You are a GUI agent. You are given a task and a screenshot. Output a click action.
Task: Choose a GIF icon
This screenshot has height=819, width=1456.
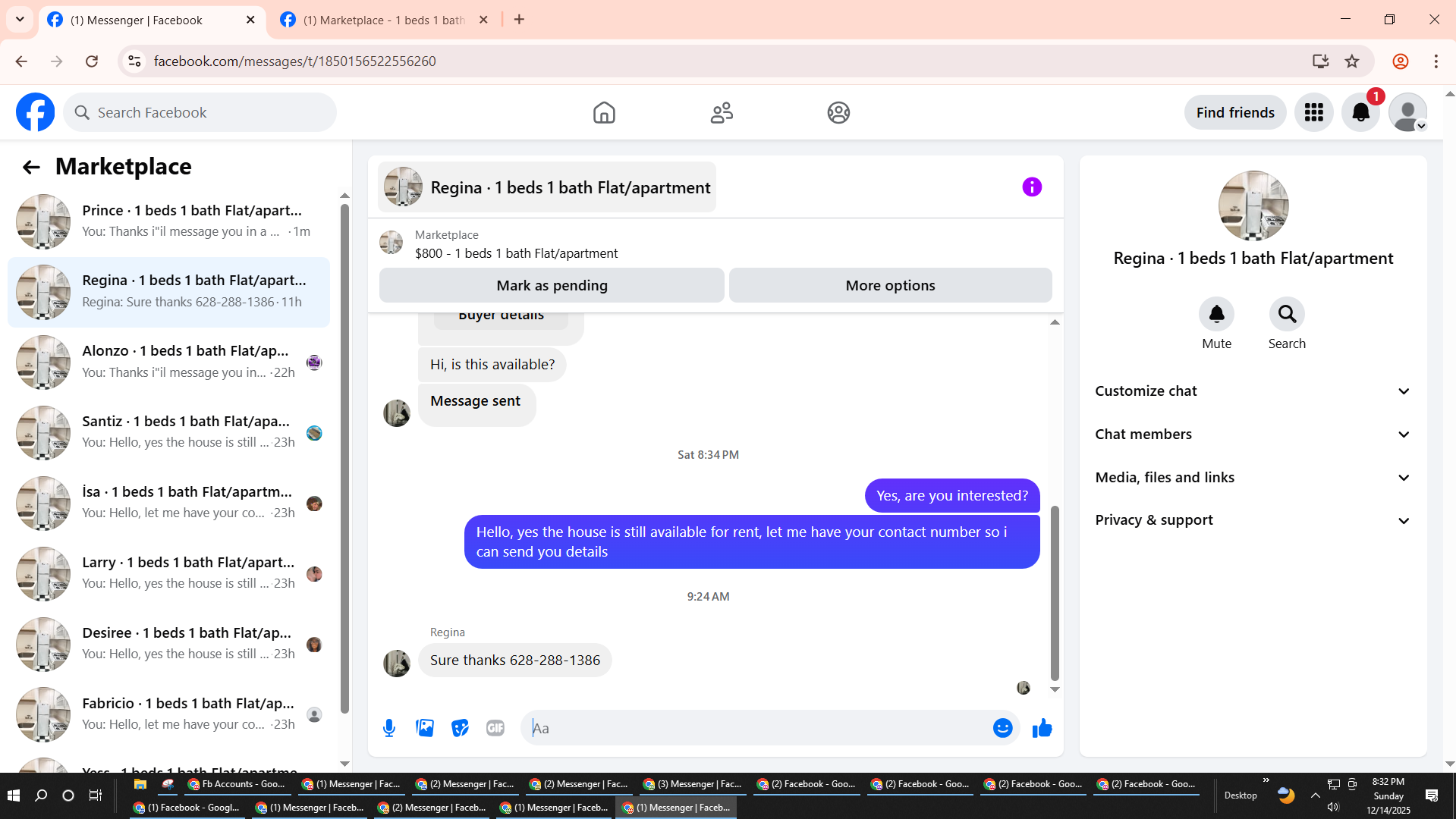pos(495,728)
